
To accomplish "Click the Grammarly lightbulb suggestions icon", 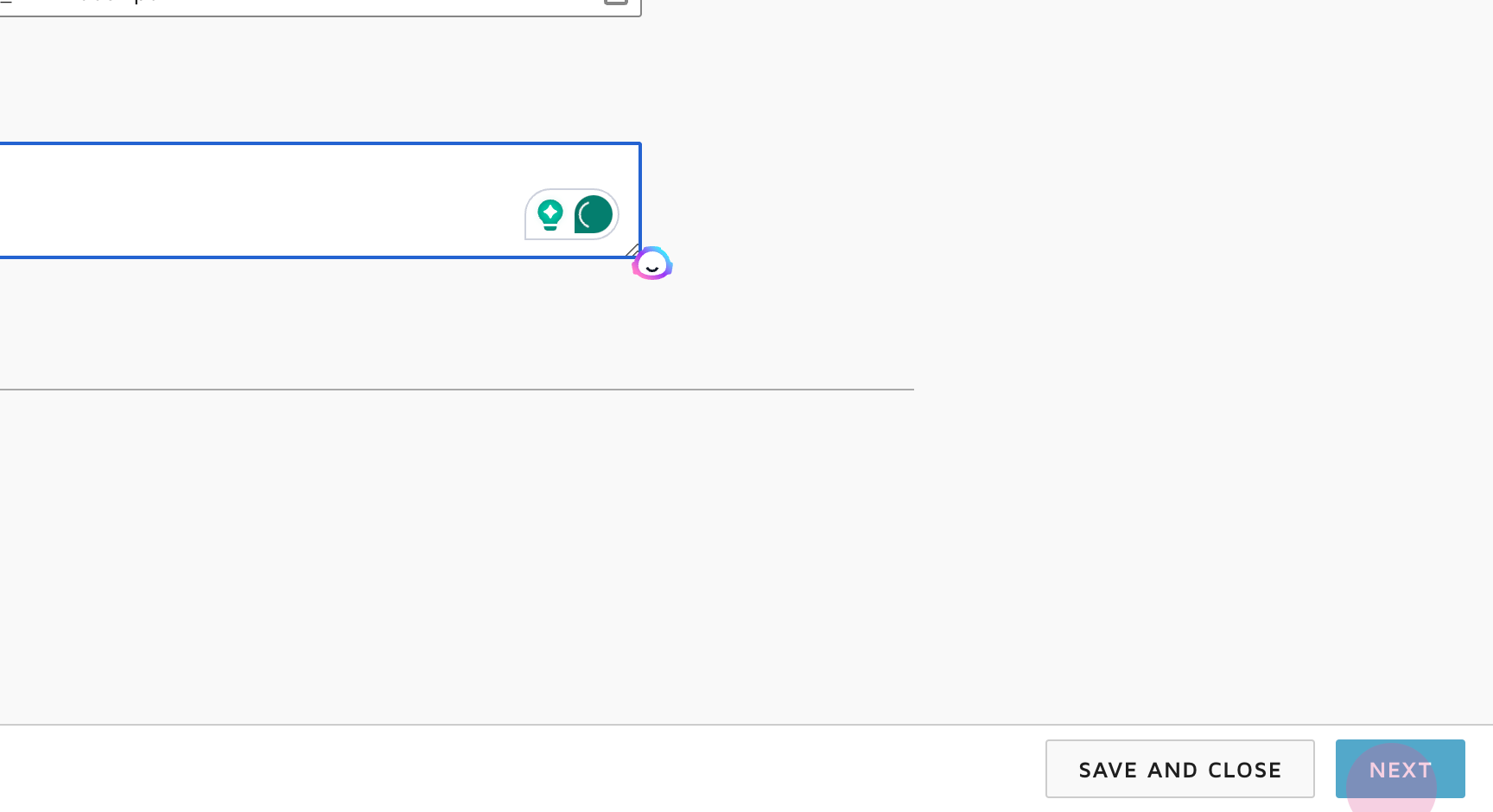I will [x=550, y=214].
